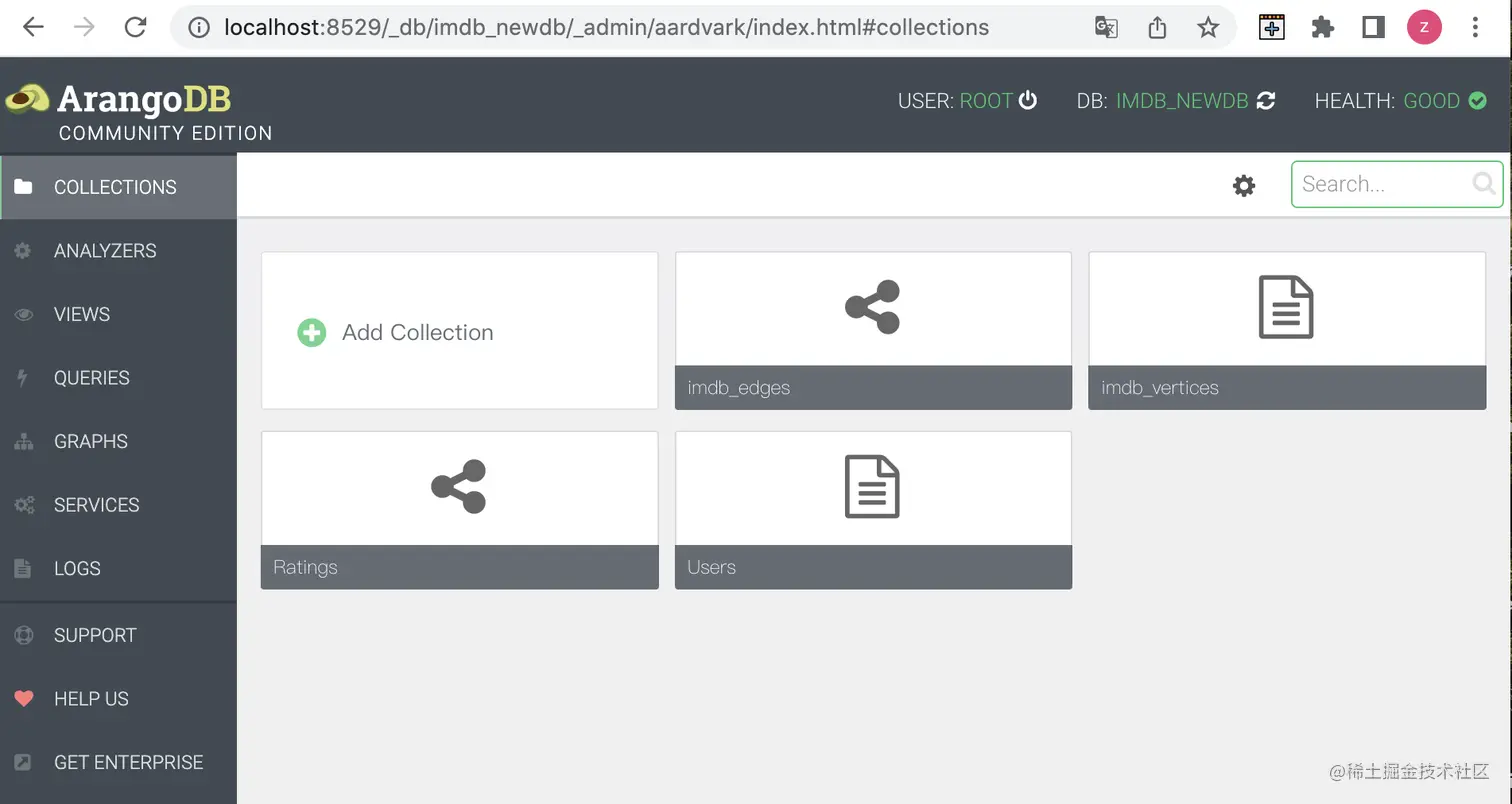
Task: Click the Add Collection label
Action: 418,333
